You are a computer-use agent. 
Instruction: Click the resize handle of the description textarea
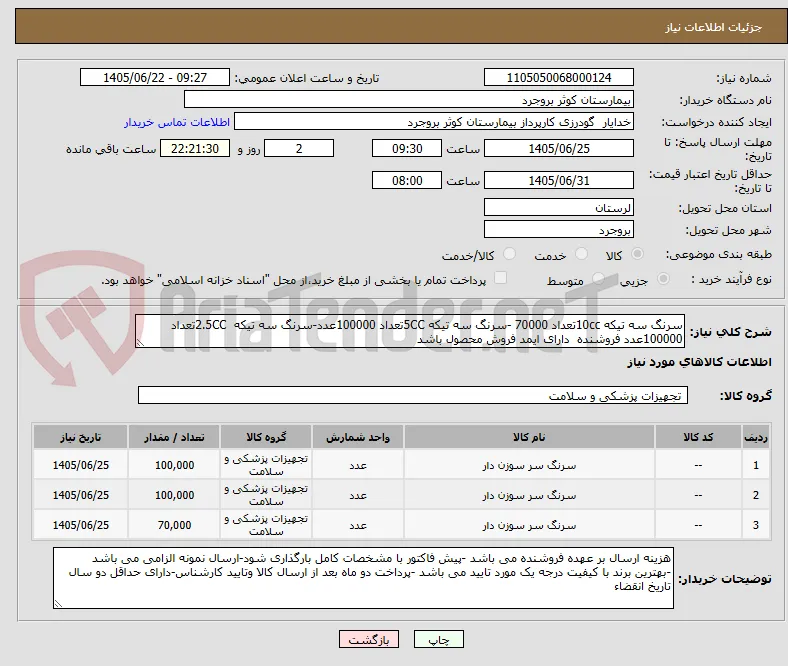click(140, 343)
